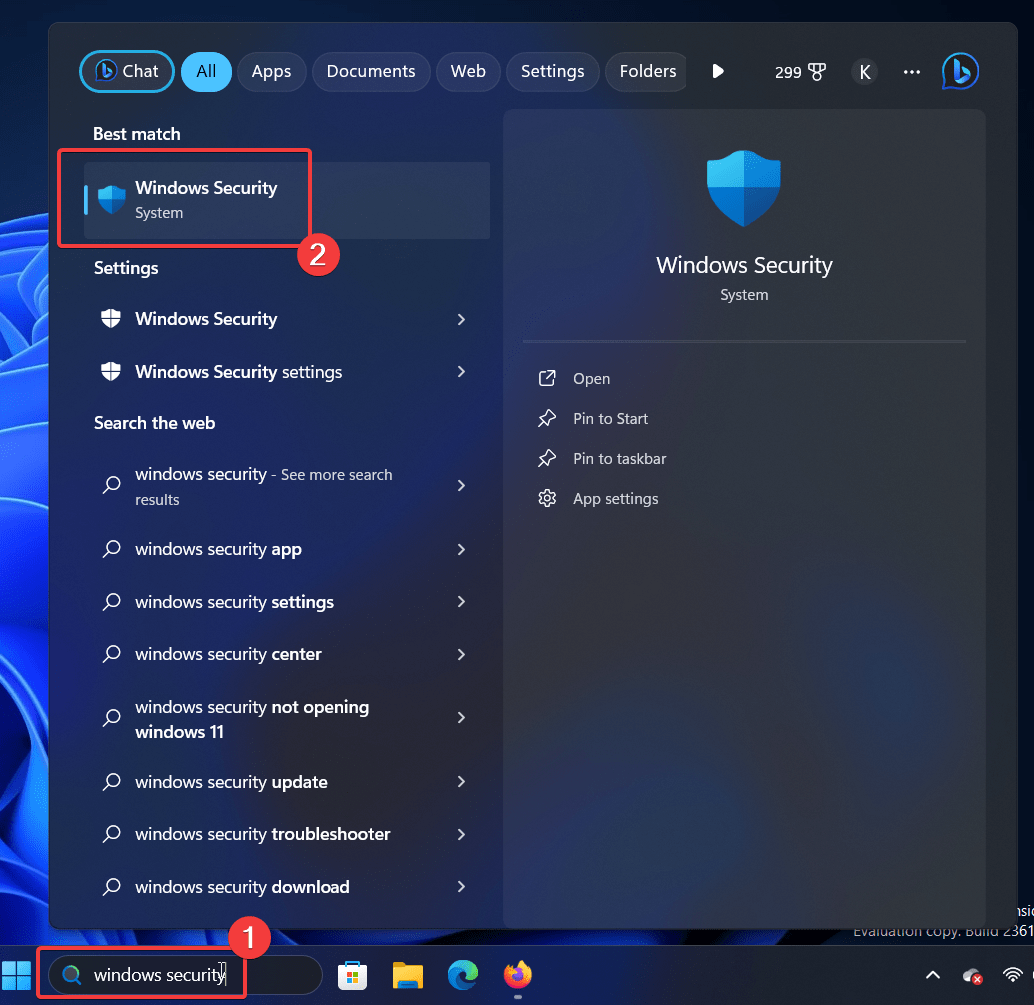
Task: Choose Pin to taskbar option
Action: pyautogui.click(x=619, y=459)
